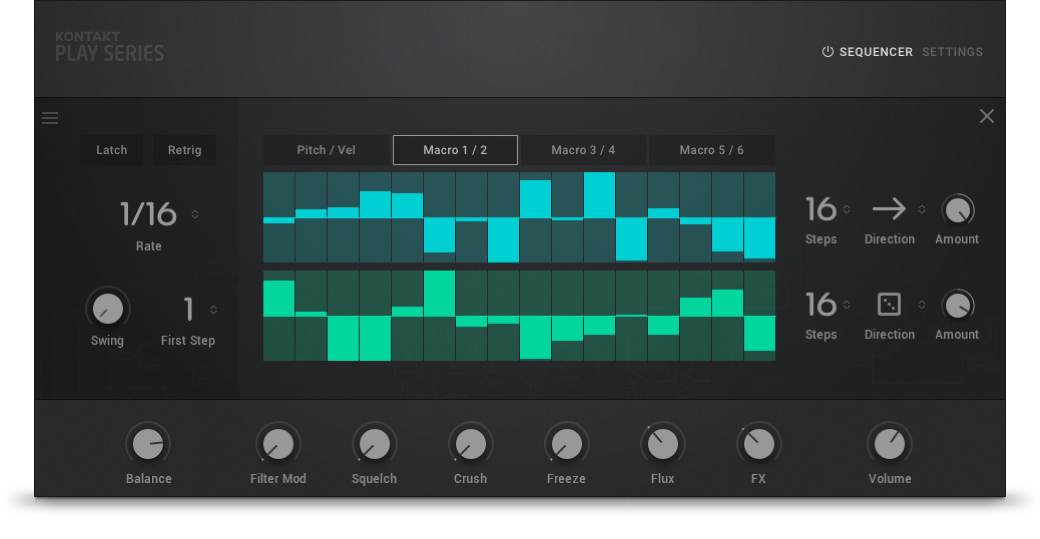Click the Freeze knob
The height and width of the screenshot is (539, 1040).
(566, 444)
